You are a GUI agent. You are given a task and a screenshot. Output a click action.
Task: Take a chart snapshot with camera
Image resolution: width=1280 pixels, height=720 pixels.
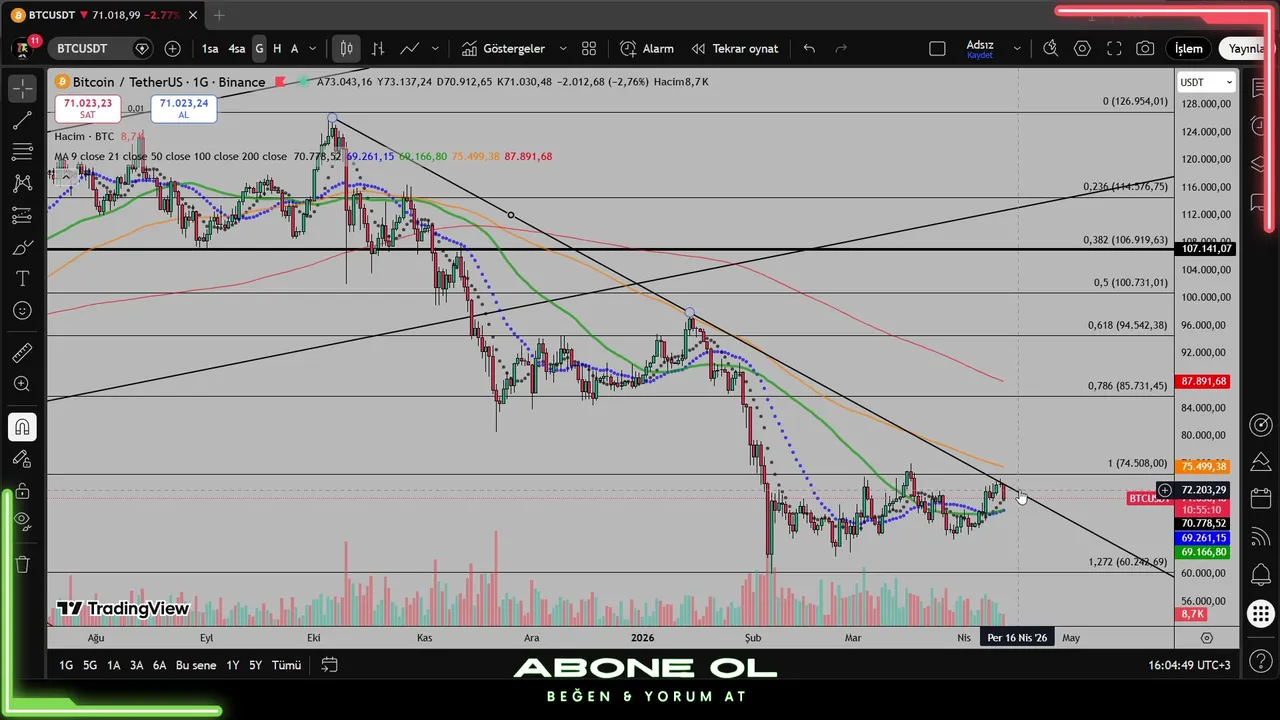[x=1145, y=48]
